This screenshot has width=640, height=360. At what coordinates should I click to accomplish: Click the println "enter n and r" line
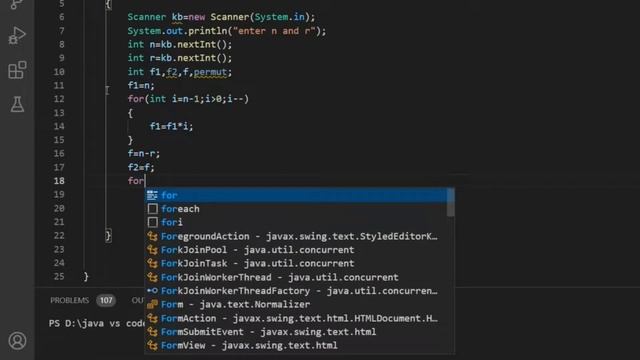(227, 31)
